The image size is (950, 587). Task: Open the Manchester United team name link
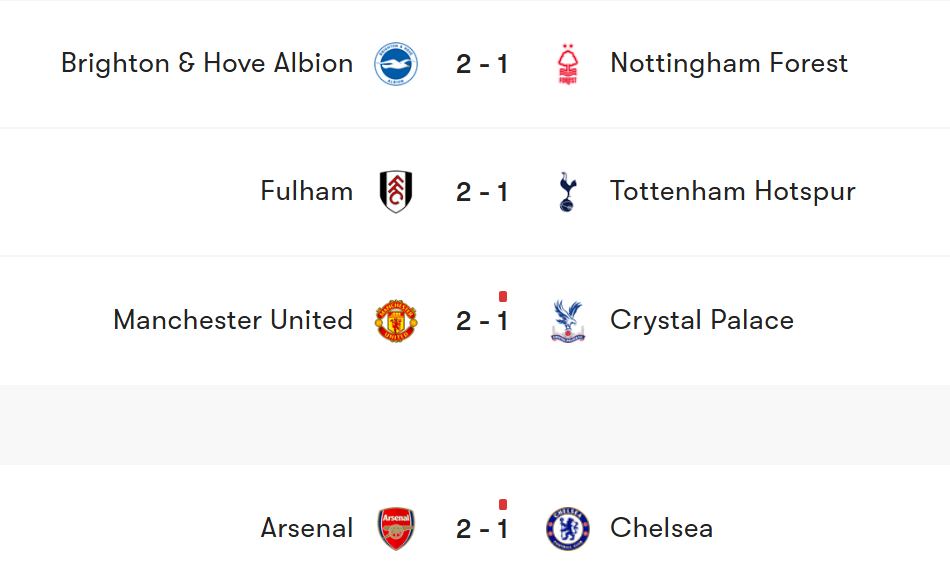pos(233,321)
